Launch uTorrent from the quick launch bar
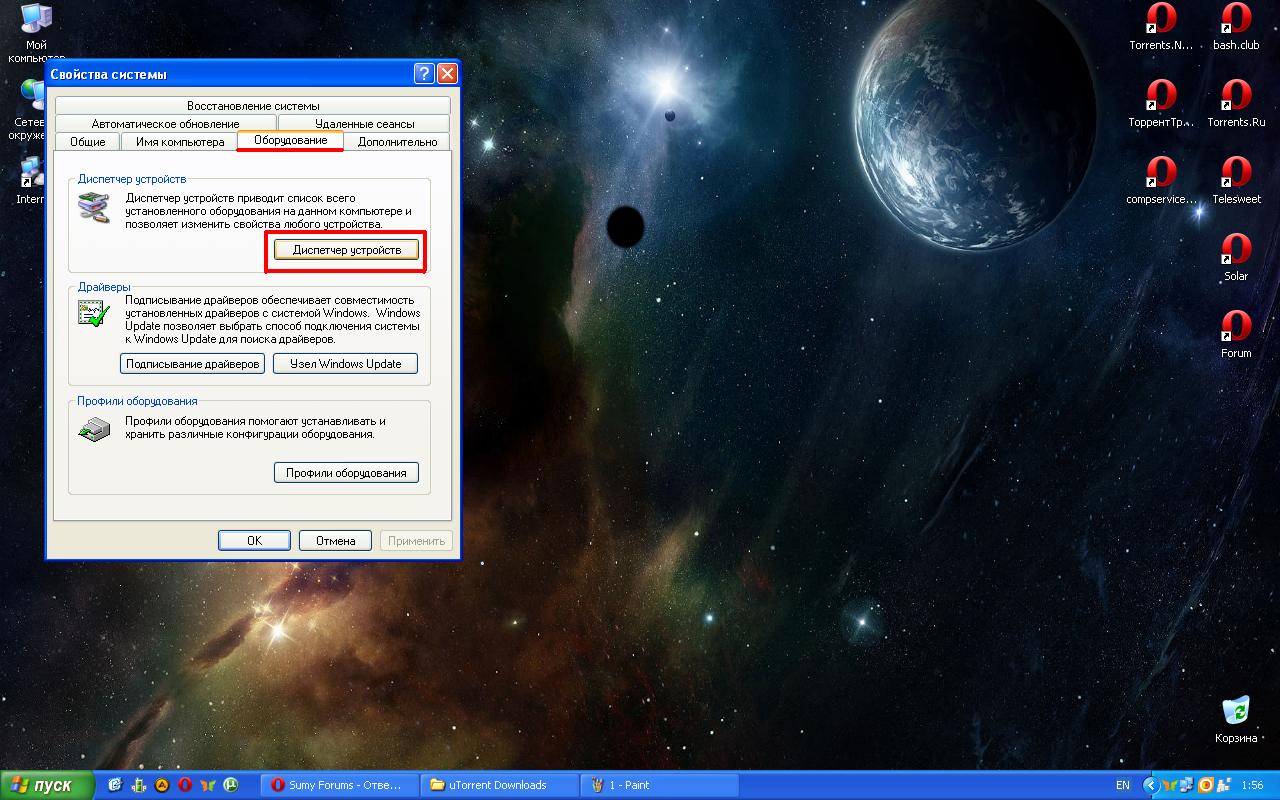 (x=231, y=785)
